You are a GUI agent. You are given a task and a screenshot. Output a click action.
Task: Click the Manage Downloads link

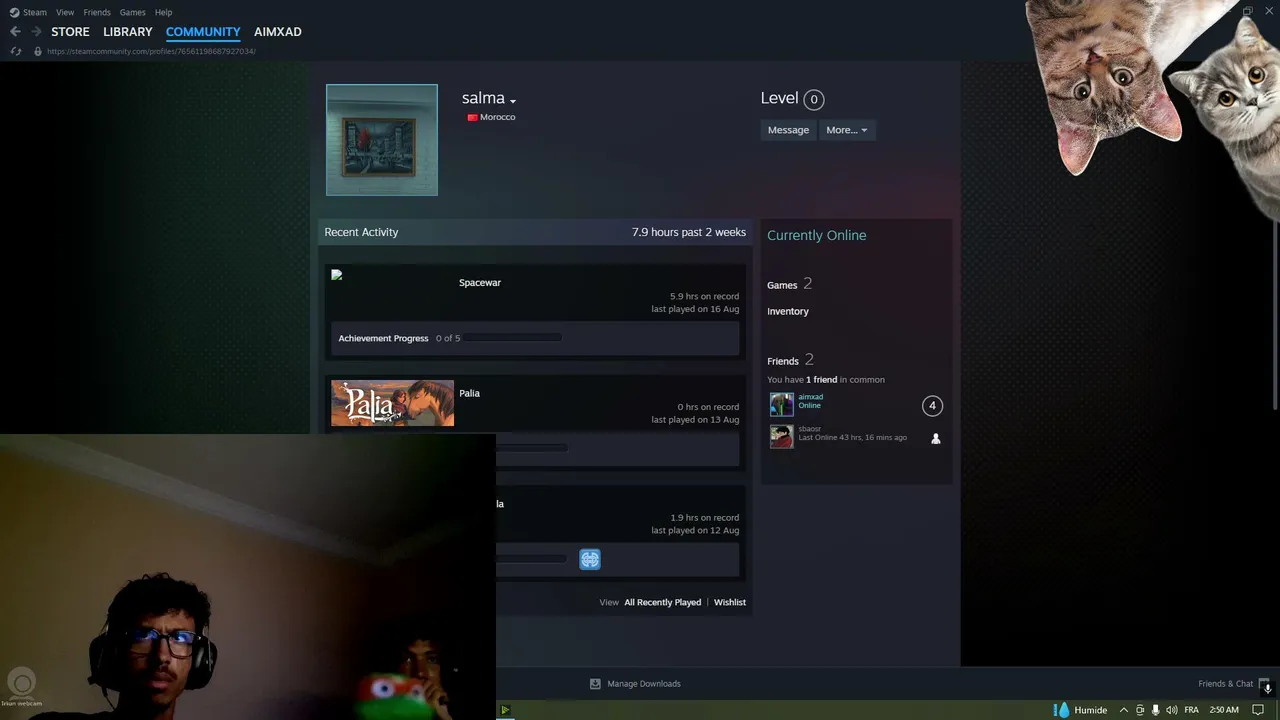[644, 684]
